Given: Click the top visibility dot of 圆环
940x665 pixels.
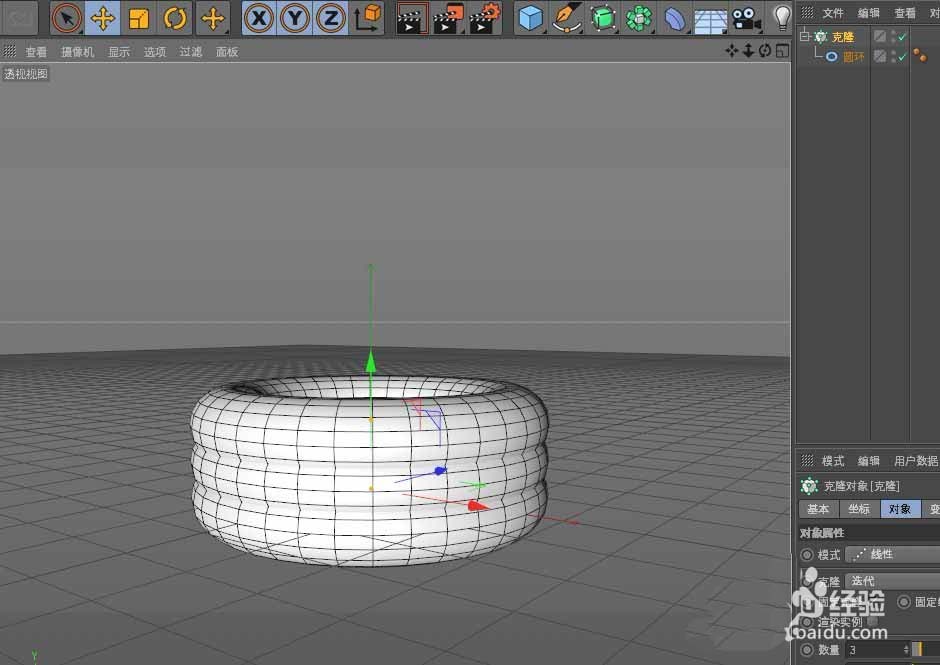Looking at the screenshot, I should coord(894,51).
